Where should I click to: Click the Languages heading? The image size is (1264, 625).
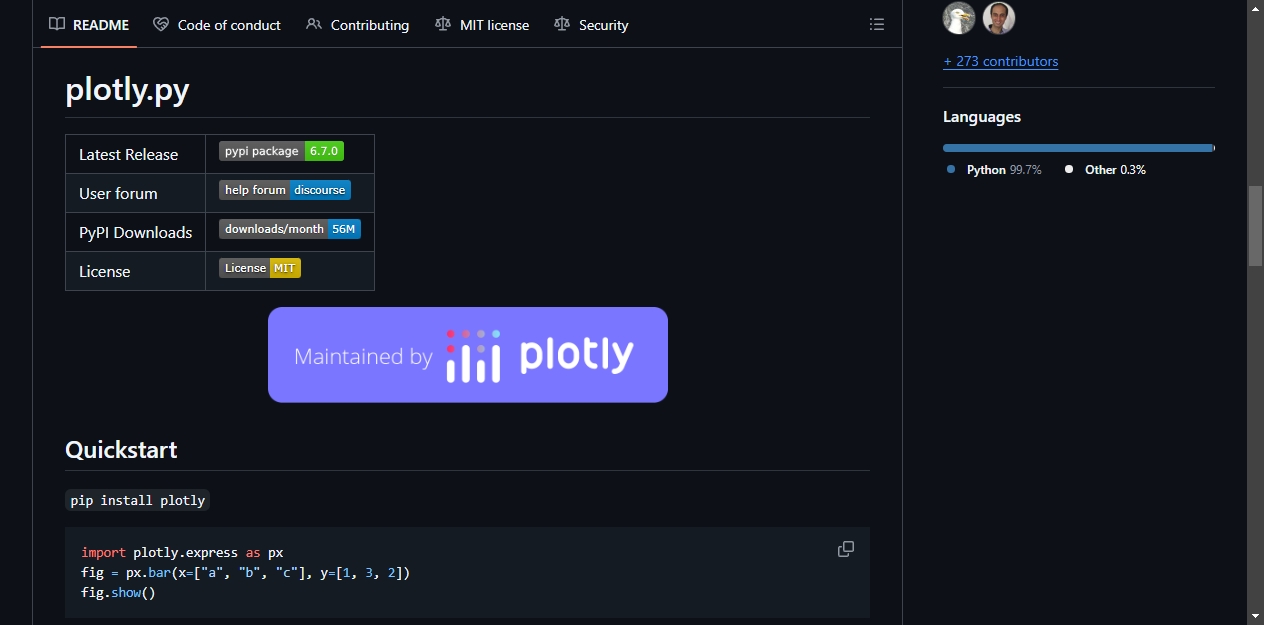(x=982, y=117)
